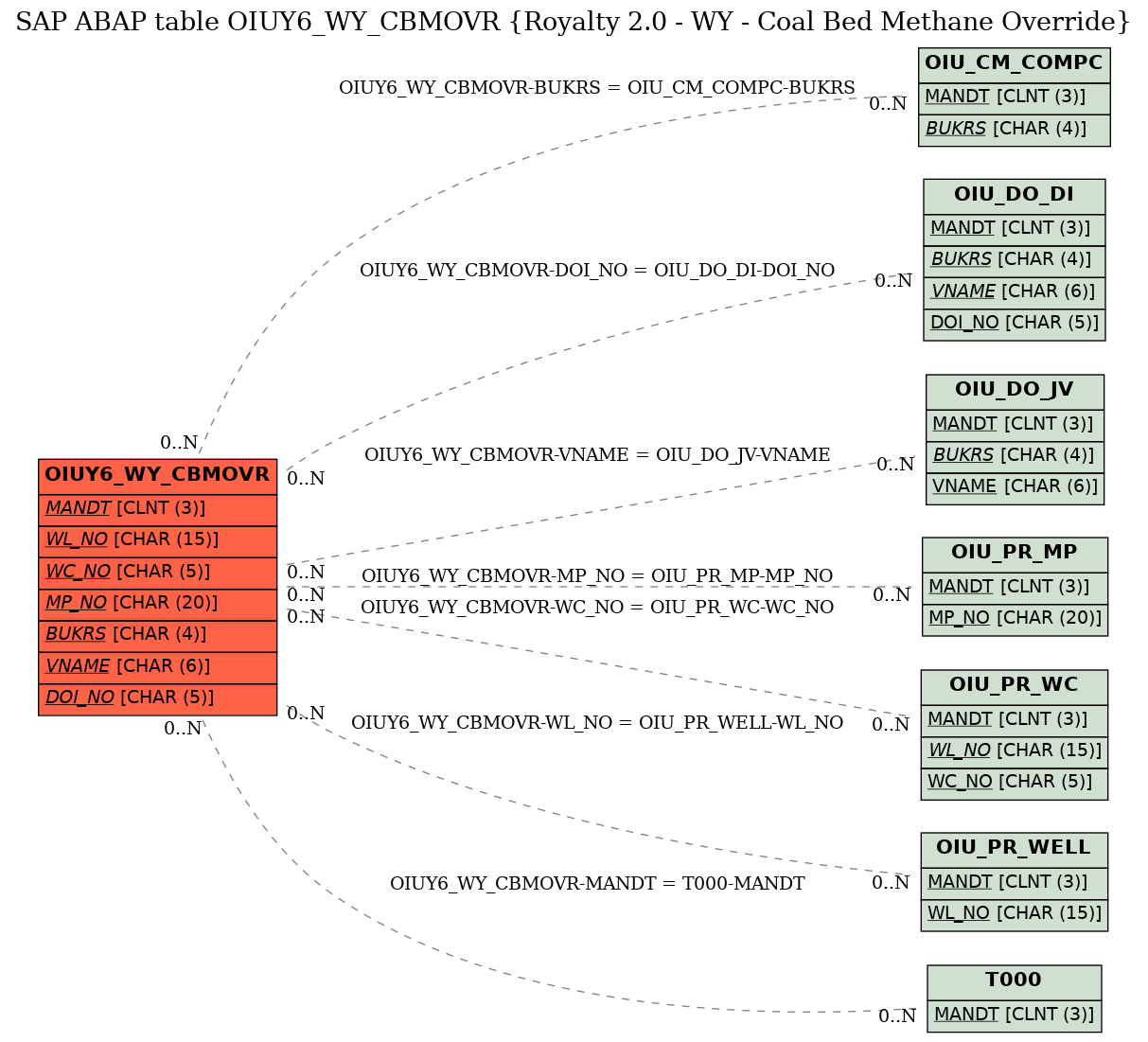Click the 0..N cardinality beside OIU_DO_DI
Image resolution: width=1148 pixels, height=1042 pixels.
click(x=893, y=282)
